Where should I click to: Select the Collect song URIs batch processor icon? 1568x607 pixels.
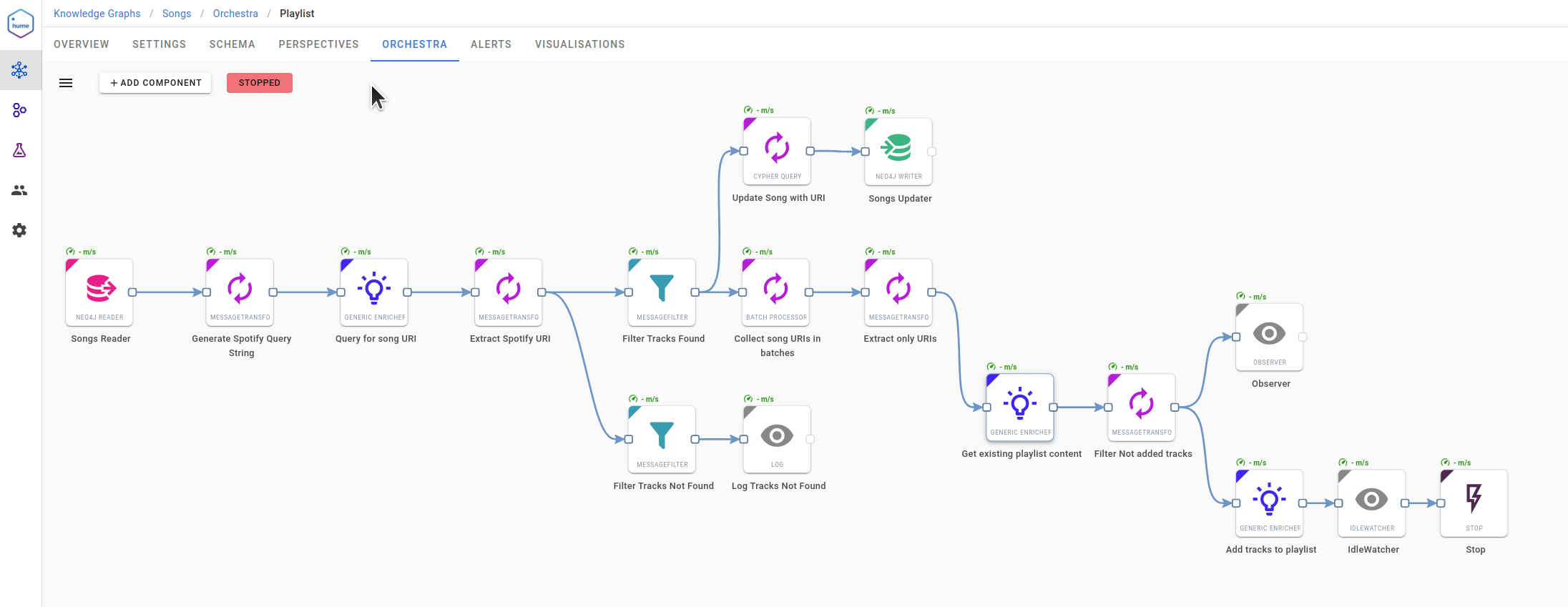776,289
